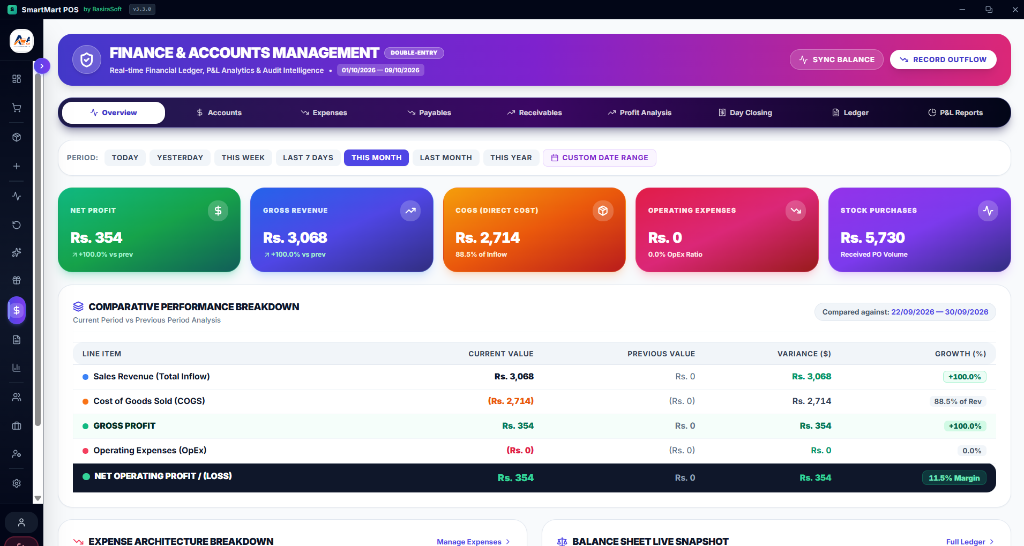Open the settings gear icon in sidebar
1024x546 pixels.
click(16, 483)
